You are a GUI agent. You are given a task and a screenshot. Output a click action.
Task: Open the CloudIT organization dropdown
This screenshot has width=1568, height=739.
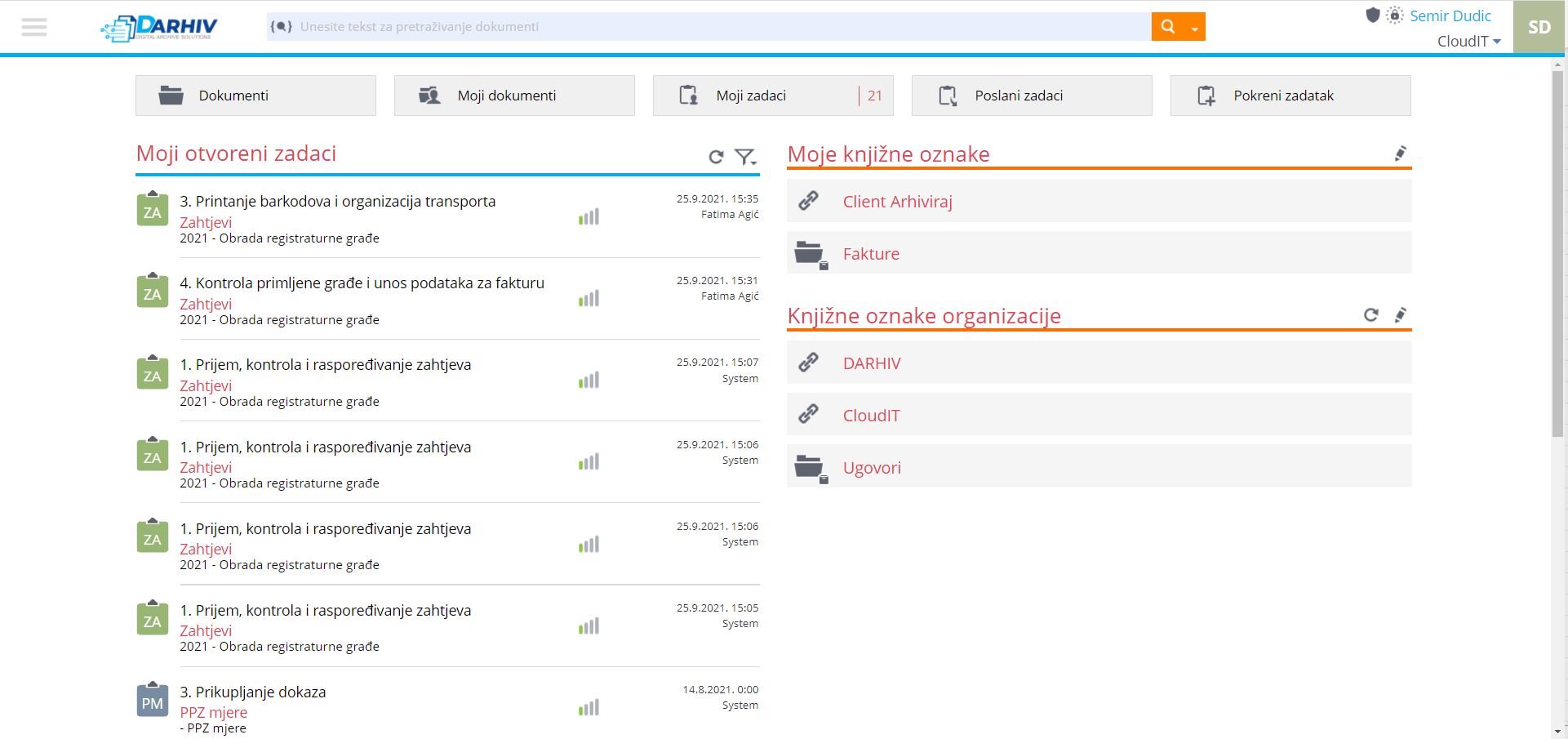pos(1468,42)
